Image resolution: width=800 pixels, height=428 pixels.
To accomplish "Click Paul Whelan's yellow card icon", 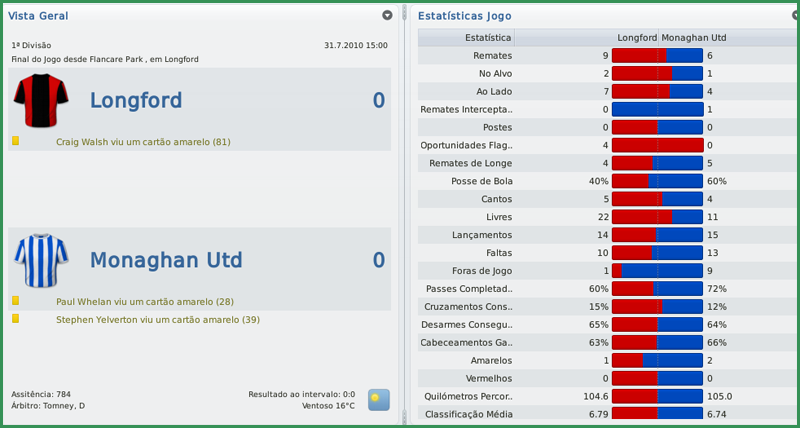I will click(x=15, y=301).
